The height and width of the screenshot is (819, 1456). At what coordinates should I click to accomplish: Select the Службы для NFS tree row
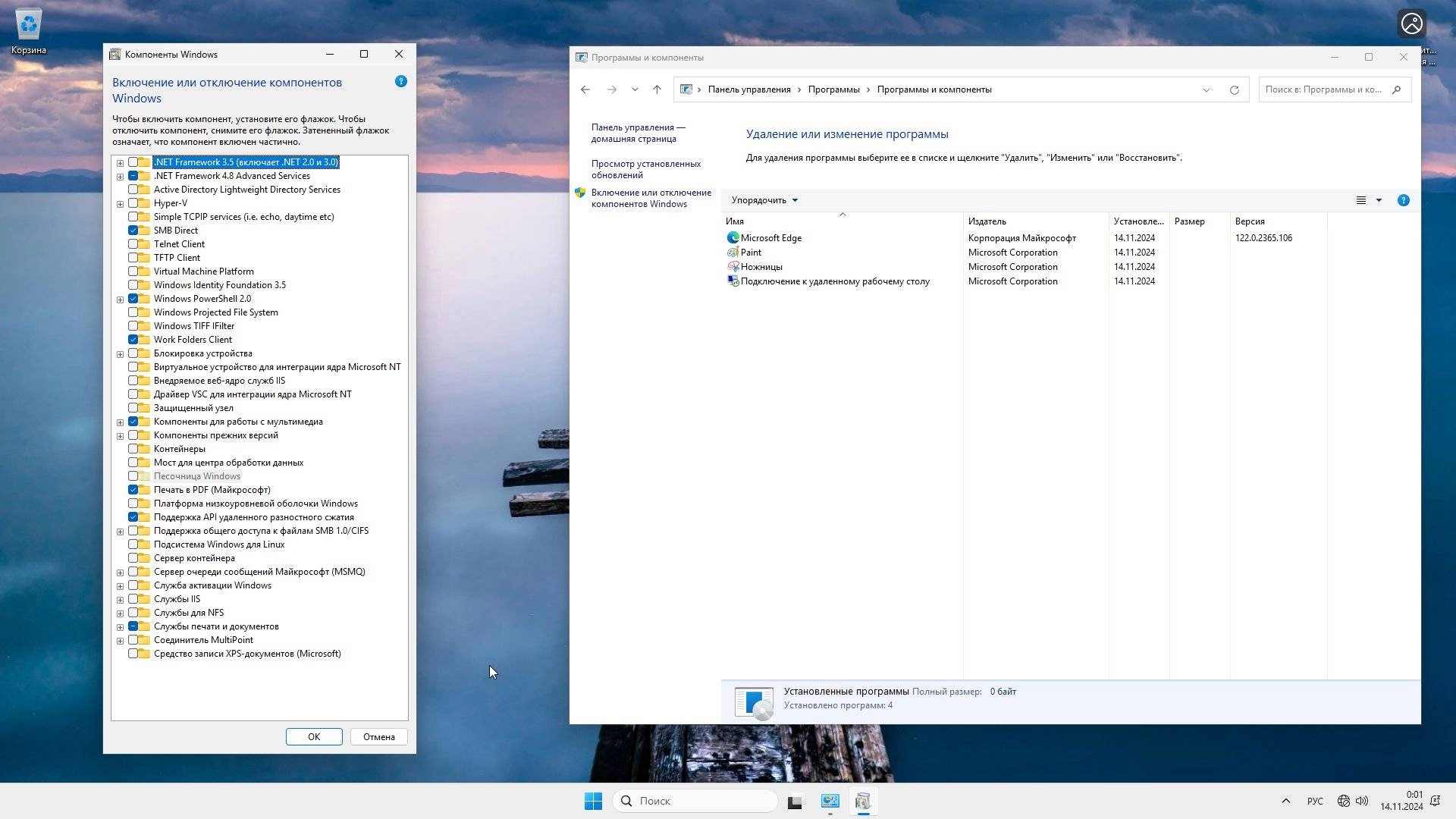click(189, 613)
